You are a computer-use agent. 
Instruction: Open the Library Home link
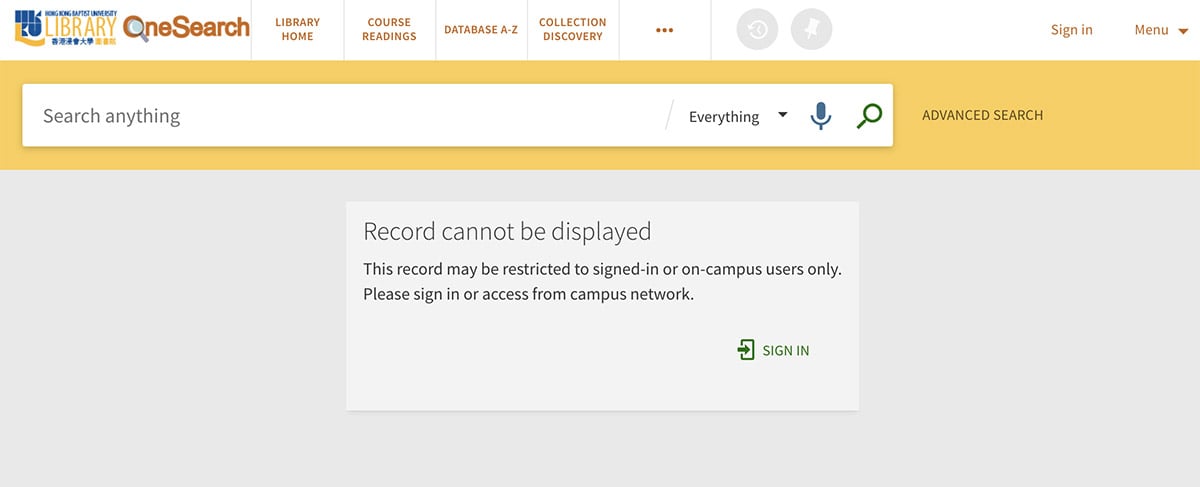[x=297, y=30]
